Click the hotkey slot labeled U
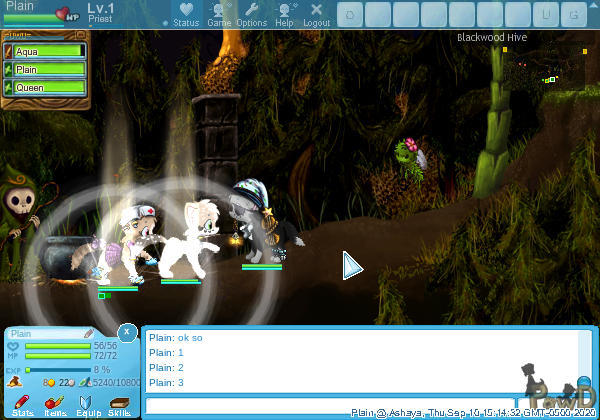600x420 pixels. click(x=546, y=14)
